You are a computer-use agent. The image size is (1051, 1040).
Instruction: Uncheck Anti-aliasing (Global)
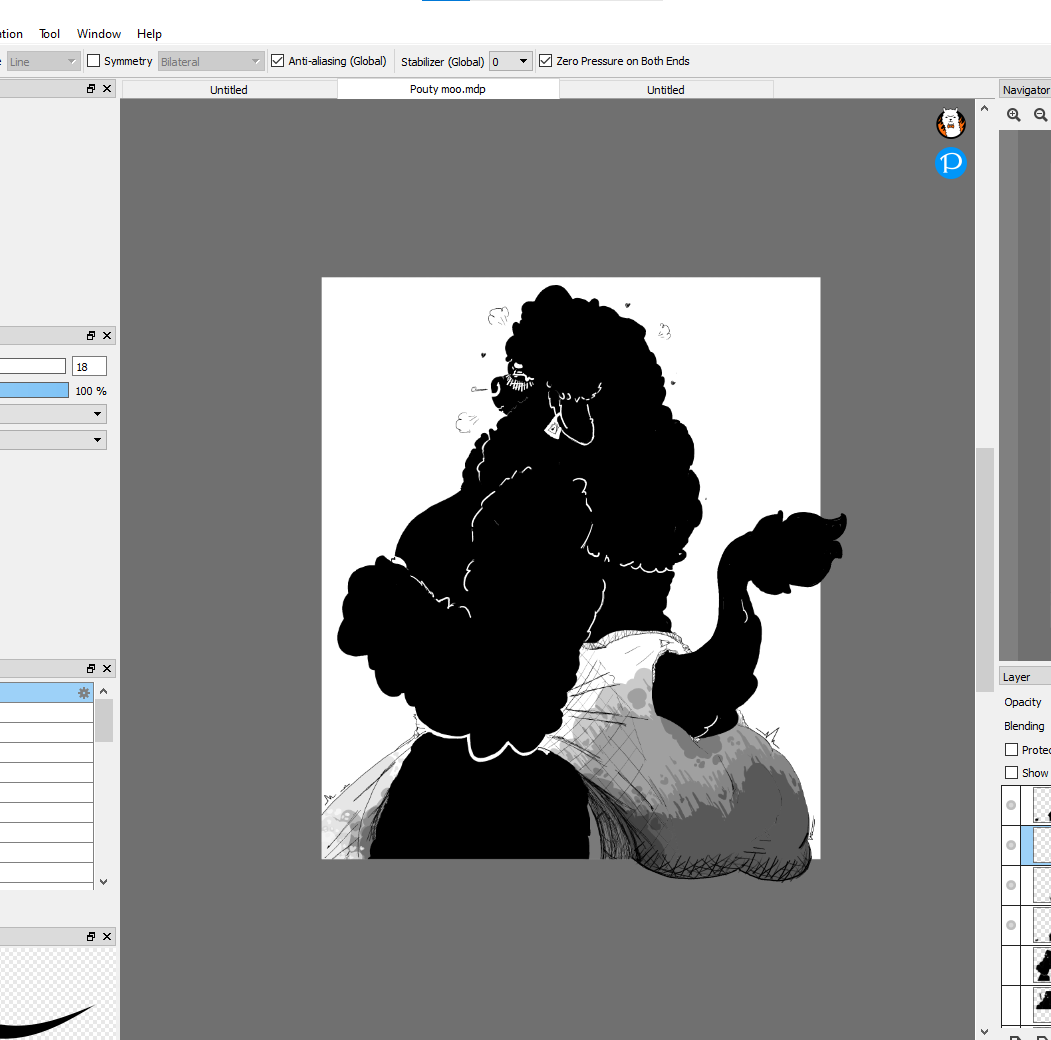pyautogui.click(x=278, y=61)
